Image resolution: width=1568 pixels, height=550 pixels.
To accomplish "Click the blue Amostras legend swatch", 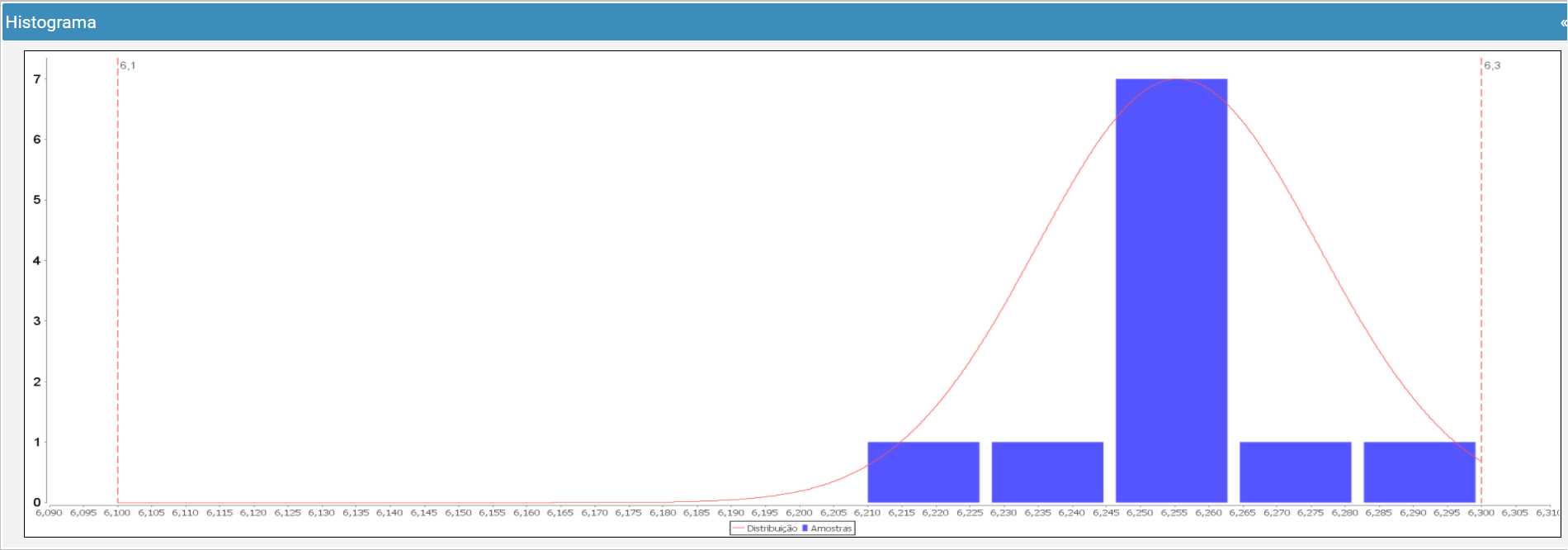I will coord(805,529).
